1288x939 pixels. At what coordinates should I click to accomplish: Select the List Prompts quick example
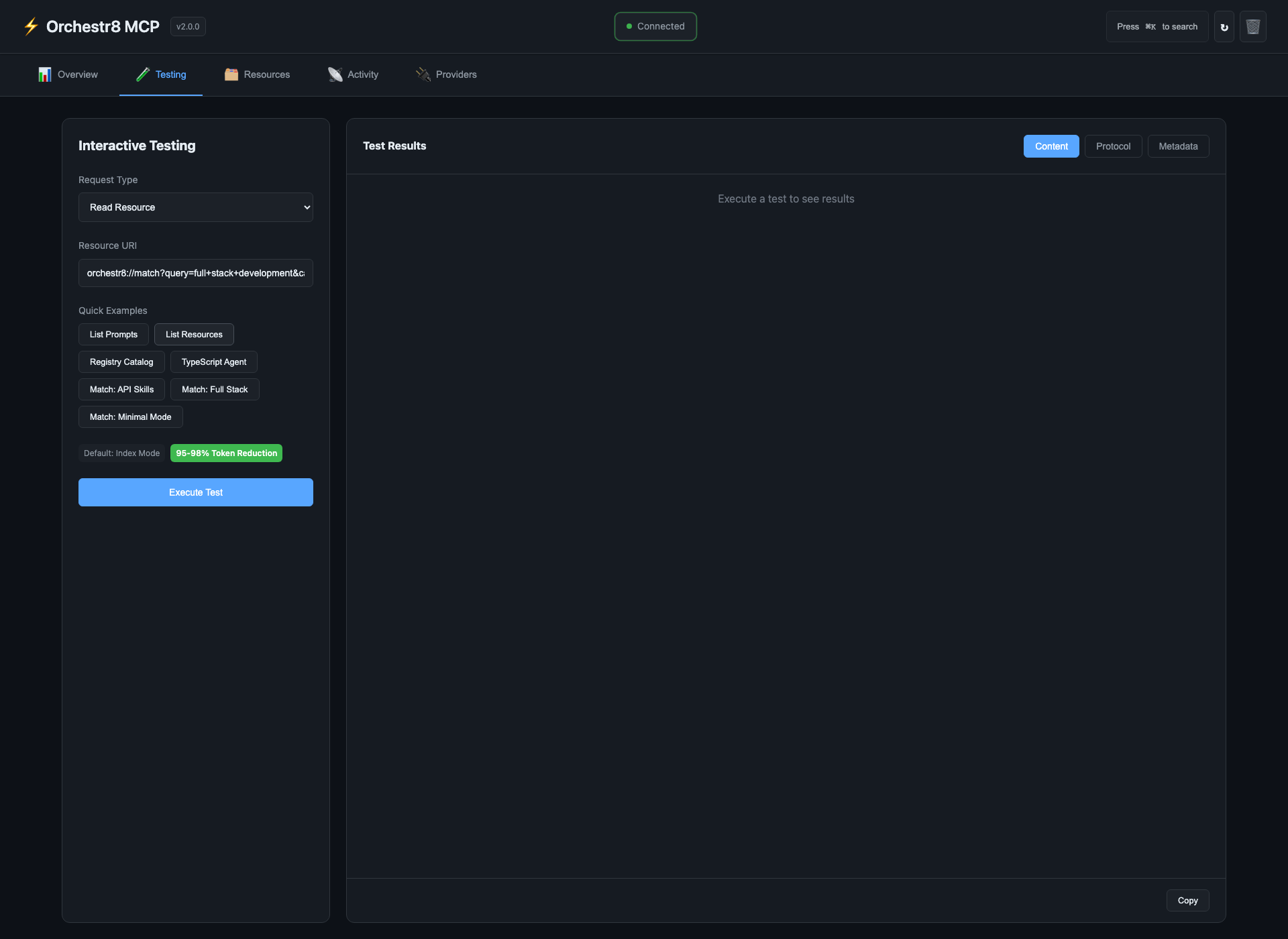pos(113,335)
